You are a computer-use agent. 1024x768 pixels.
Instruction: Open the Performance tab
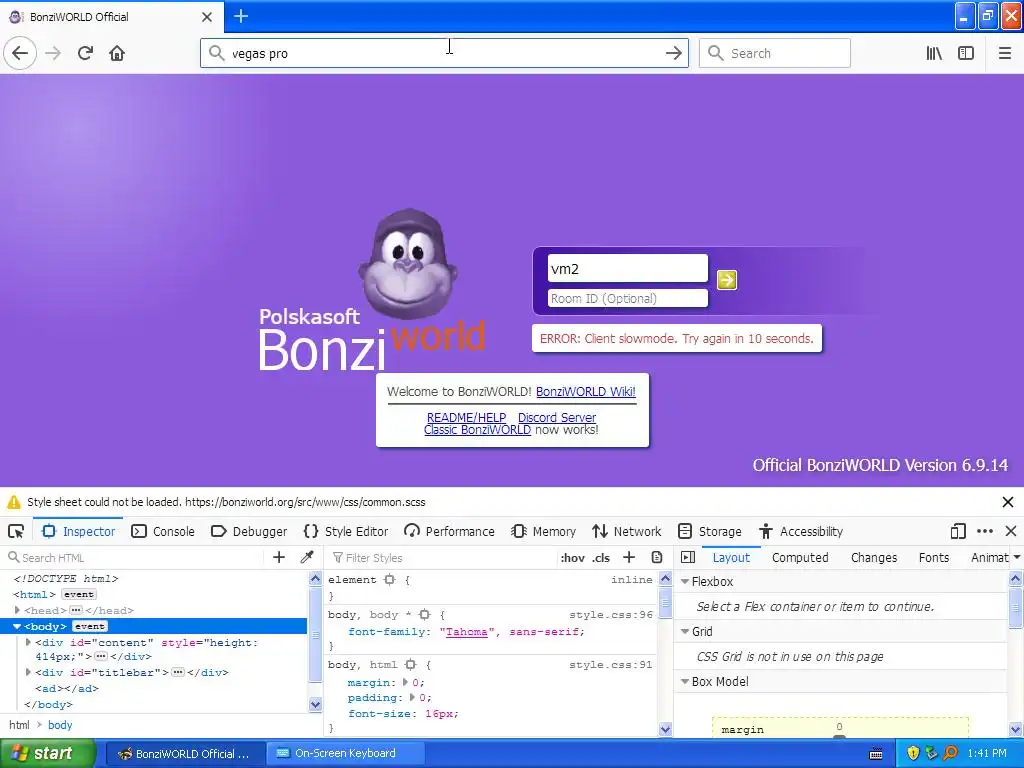449,532
